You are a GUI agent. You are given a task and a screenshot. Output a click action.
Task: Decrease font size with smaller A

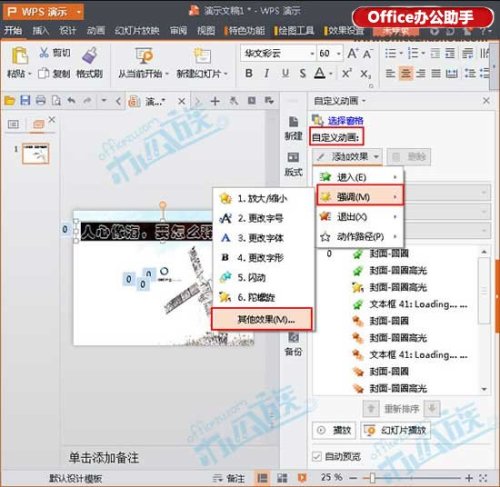pos(368,54)
